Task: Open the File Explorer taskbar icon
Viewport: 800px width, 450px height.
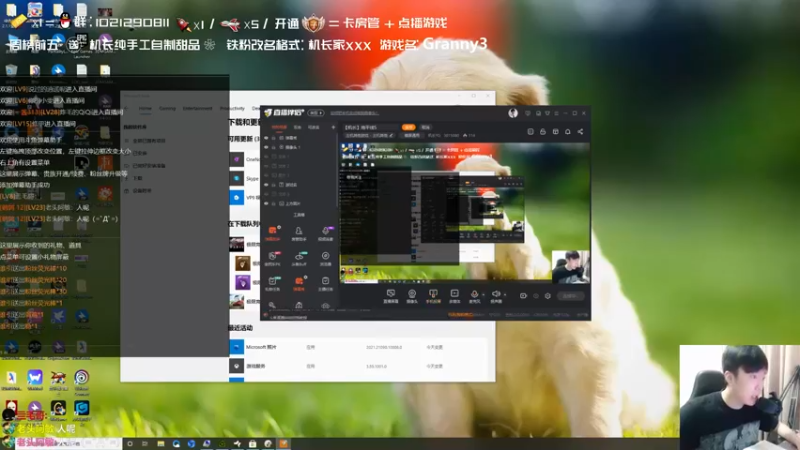Action: pos(161,444)
